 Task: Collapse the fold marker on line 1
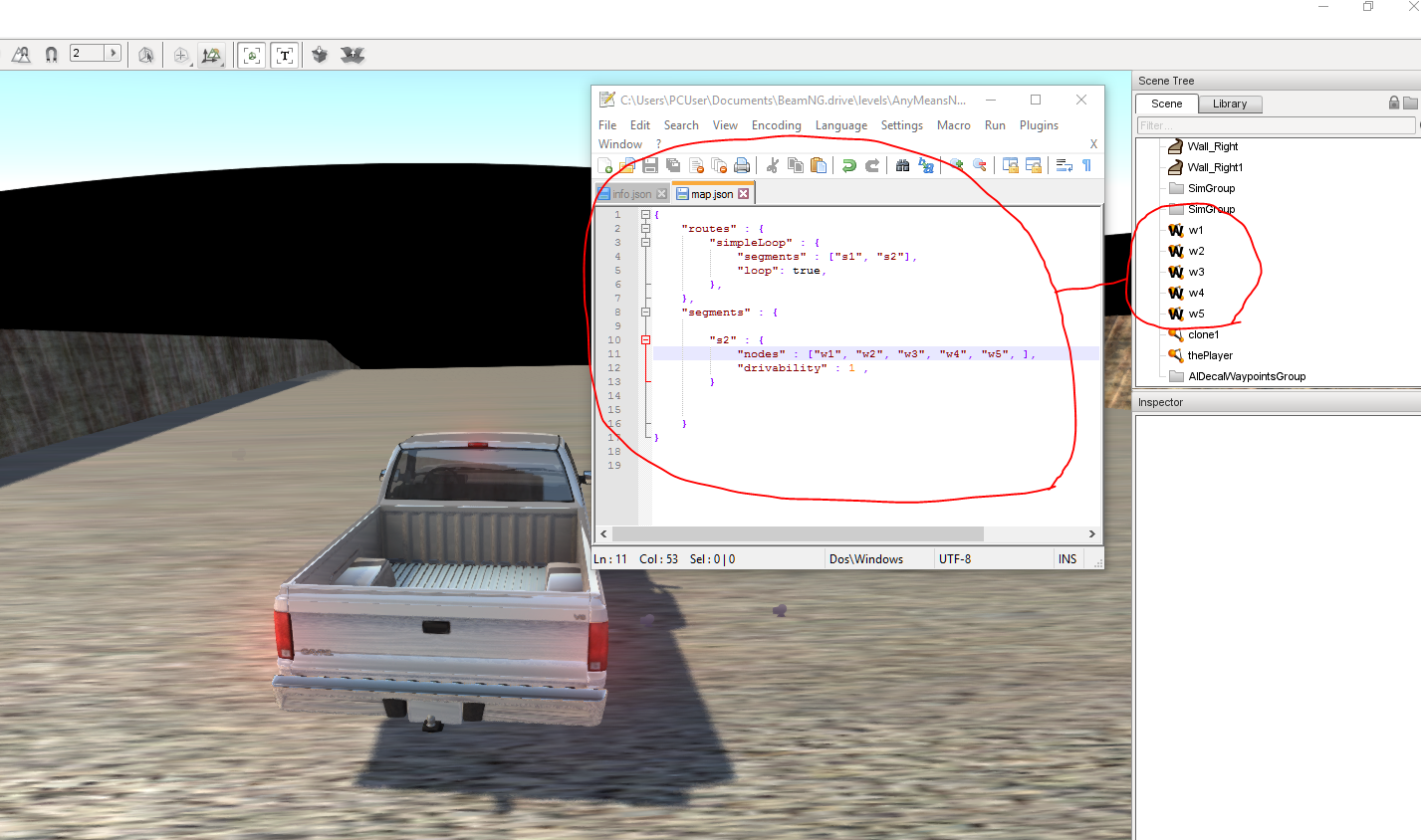click(x=645, y=215)
